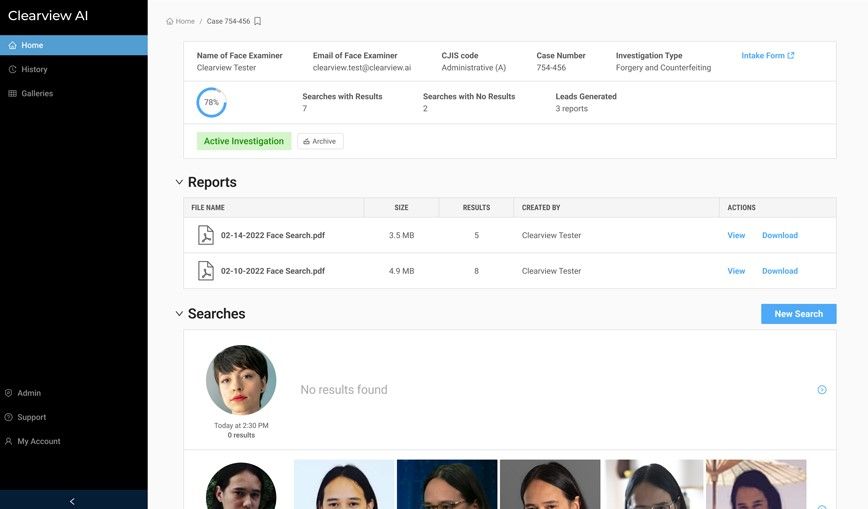Click the Active Investigation status badge

(x=244, y=141)
